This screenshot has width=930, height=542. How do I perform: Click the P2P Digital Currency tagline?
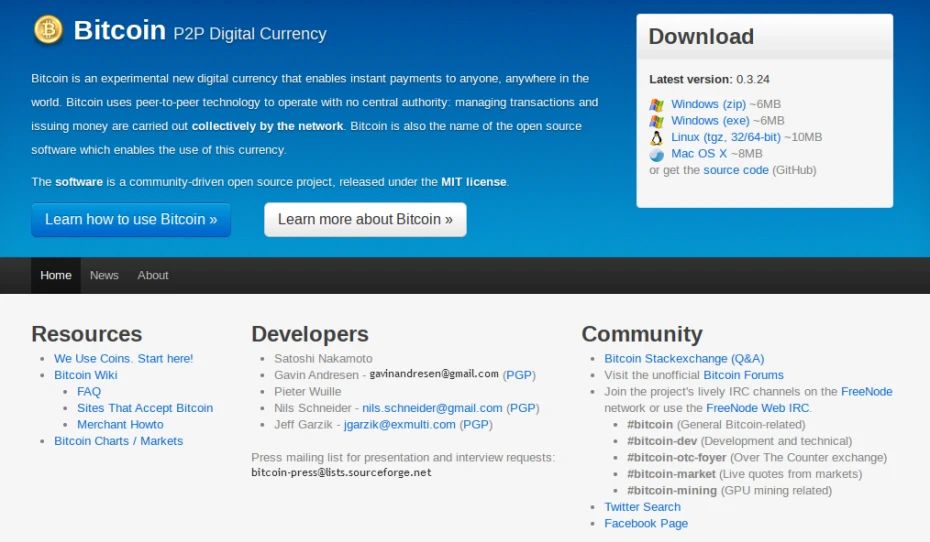coord(250,34)
